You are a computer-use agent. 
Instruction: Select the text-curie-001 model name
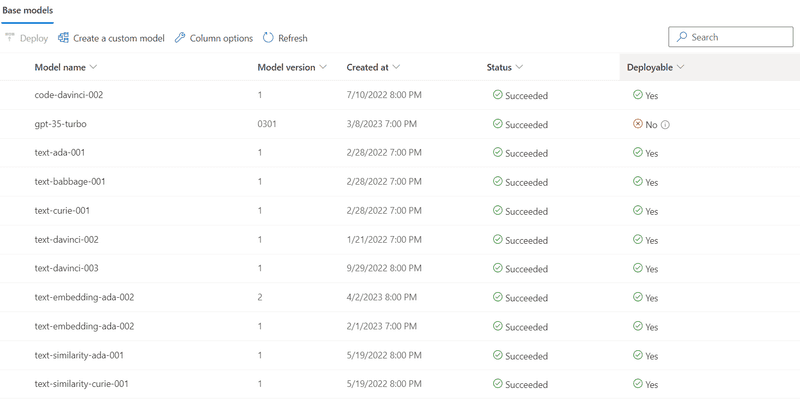(x=62, y=211)
